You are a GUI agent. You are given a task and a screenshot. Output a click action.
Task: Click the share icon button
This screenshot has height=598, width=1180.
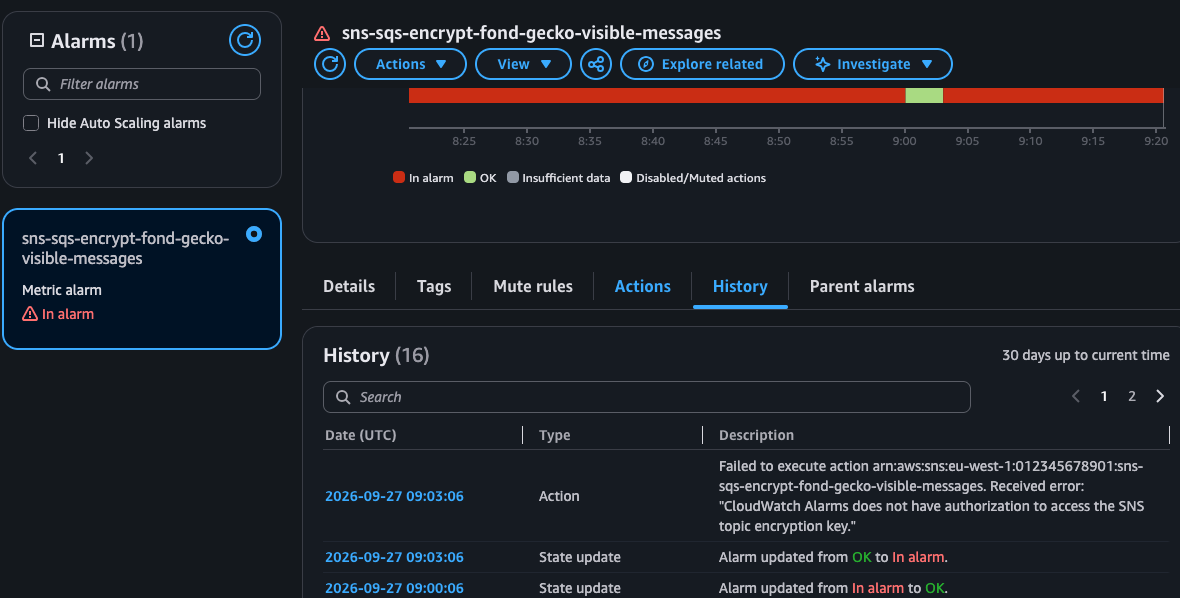[596, 64]
